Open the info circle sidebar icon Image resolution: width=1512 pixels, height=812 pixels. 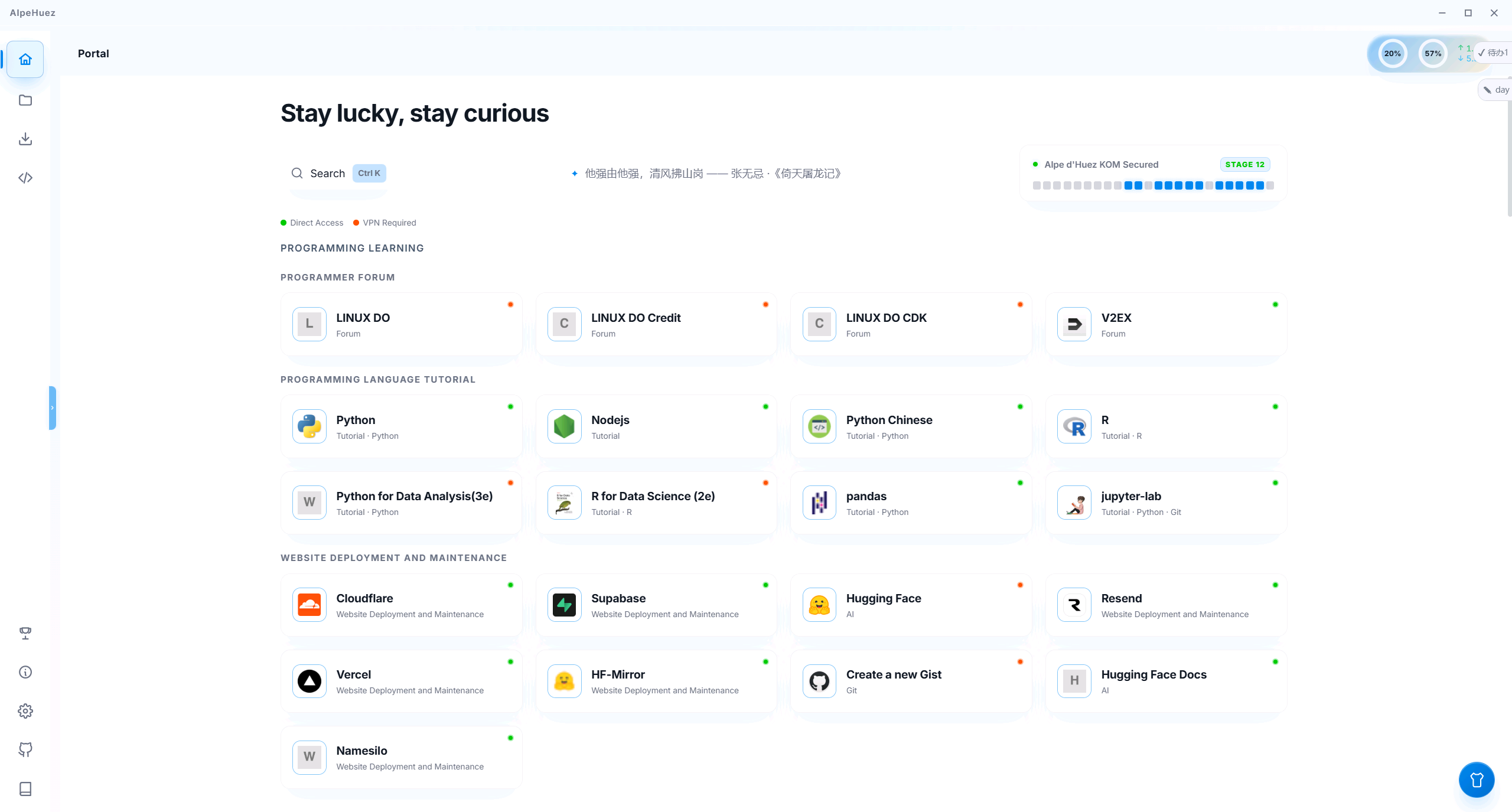[25, 672]
